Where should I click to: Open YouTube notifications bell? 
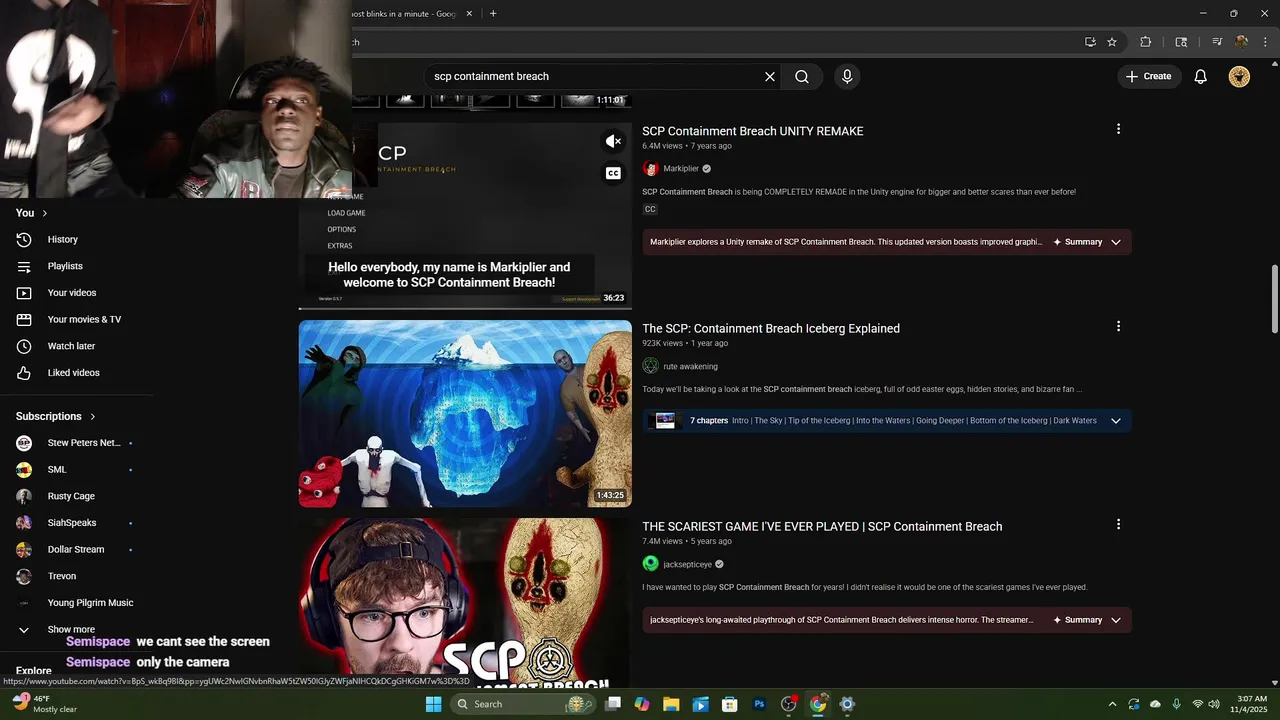tap(1201, 76)
